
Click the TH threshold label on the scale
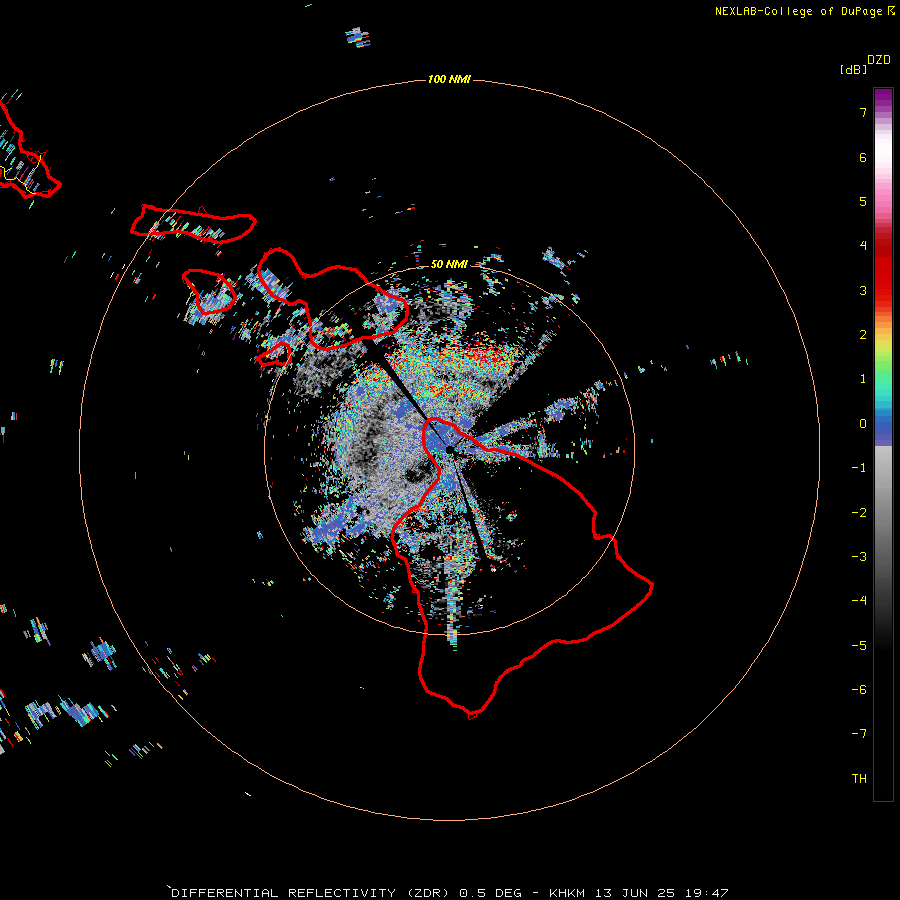pyautogui.click(x=859, y=779)
